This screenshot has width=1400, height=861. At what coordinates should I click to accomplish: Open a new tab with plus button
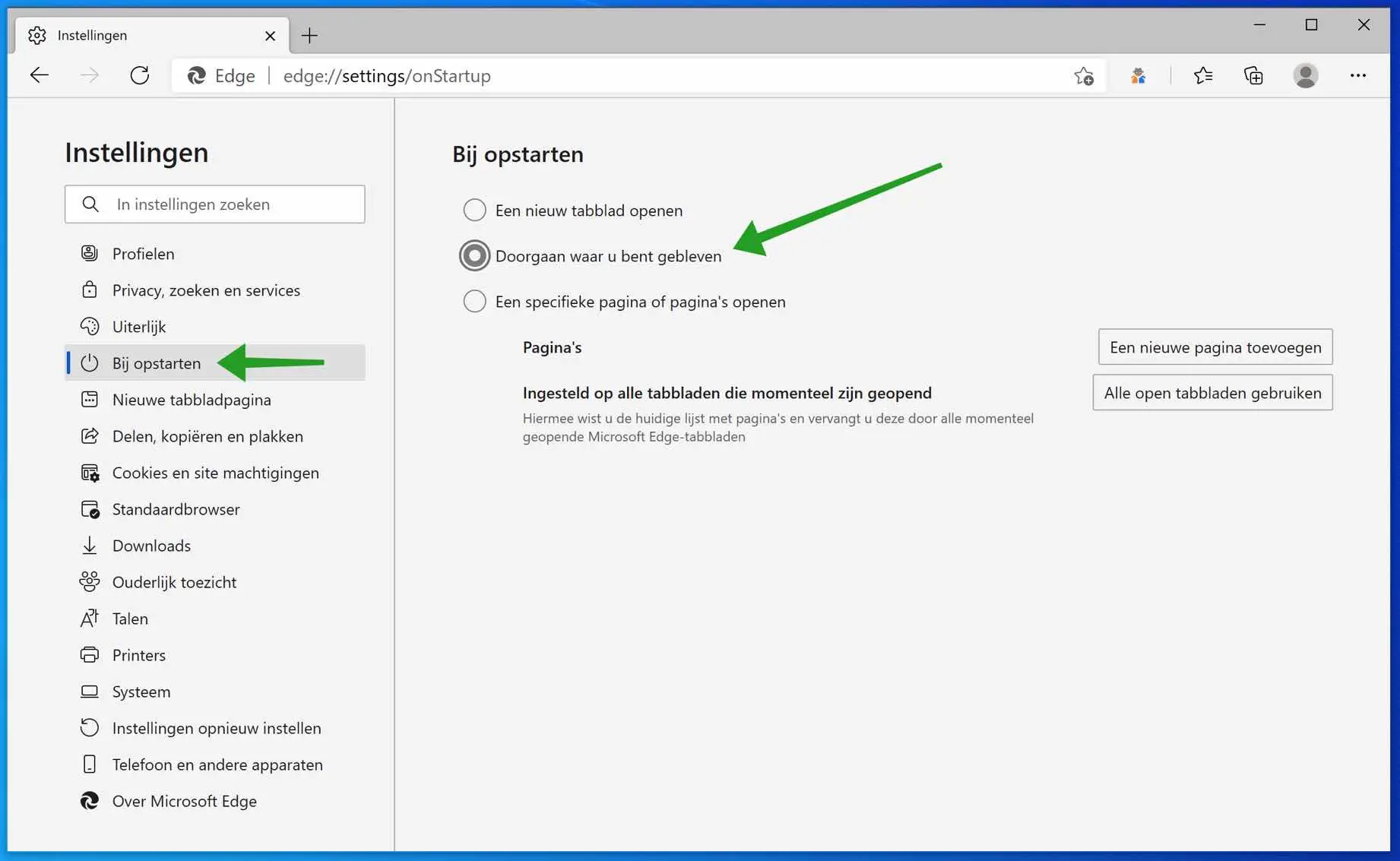(x=309, y=36)
